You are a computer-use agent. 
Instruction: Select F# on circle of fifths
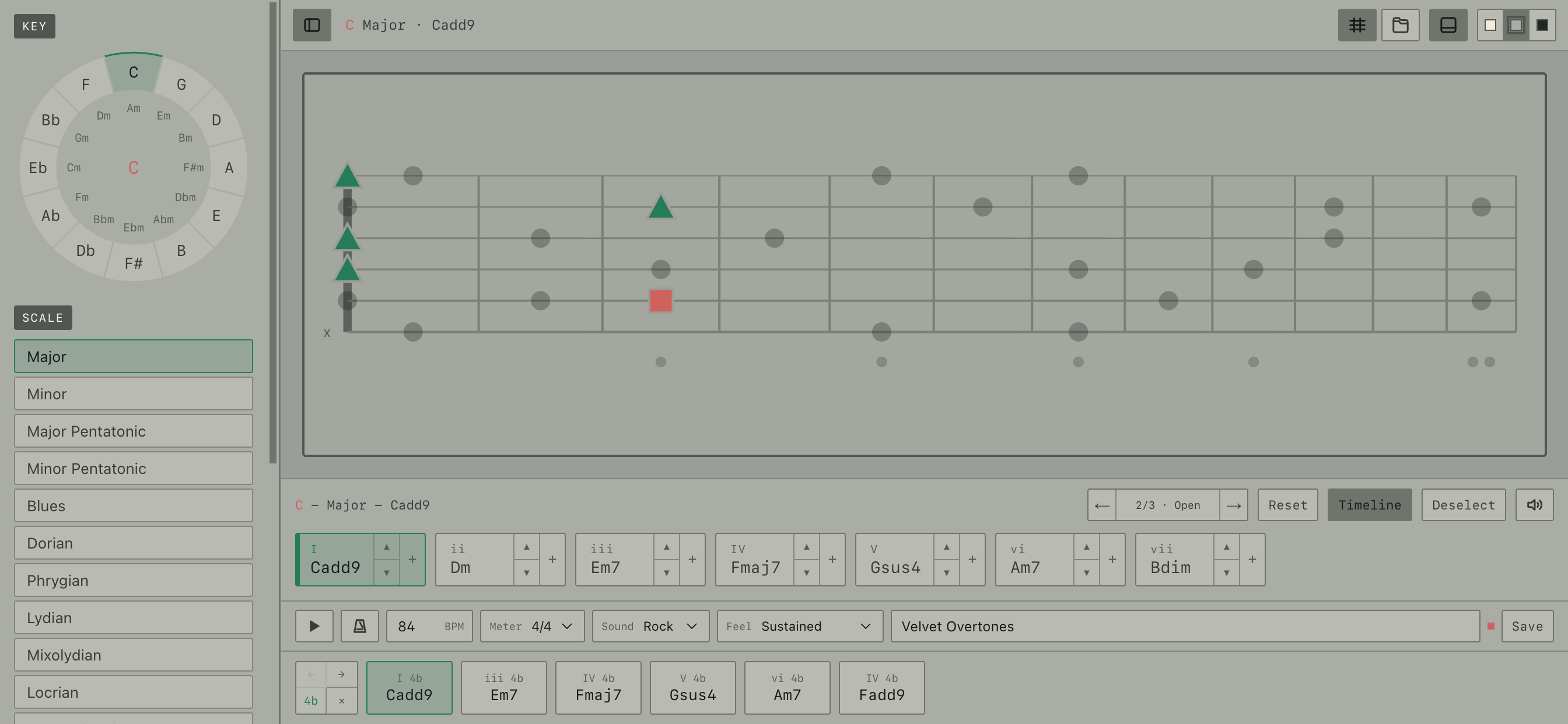pos(134,263)
